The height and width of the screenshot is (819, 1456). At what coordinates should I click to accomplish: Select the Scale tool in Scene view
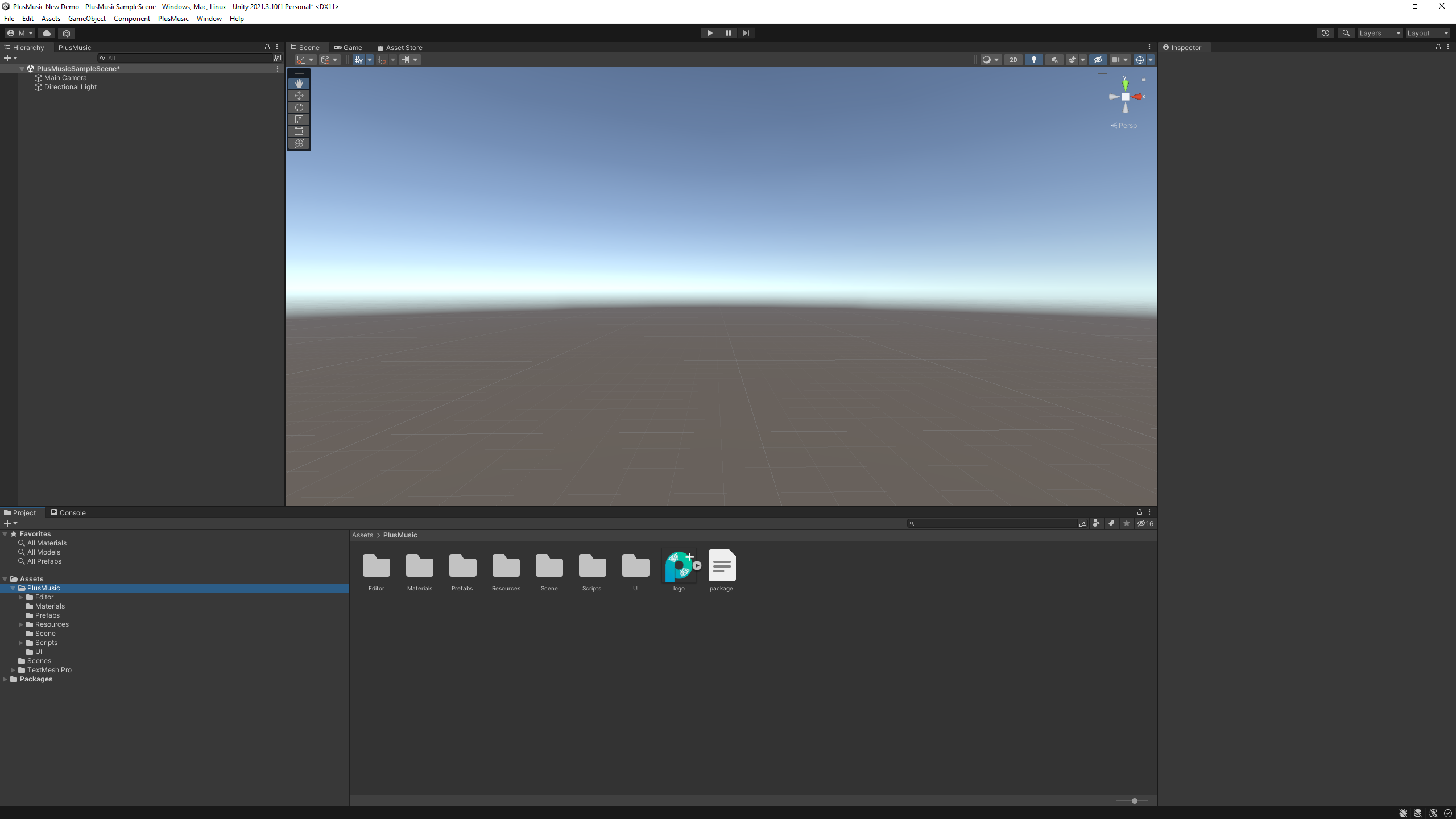(299, 119)
